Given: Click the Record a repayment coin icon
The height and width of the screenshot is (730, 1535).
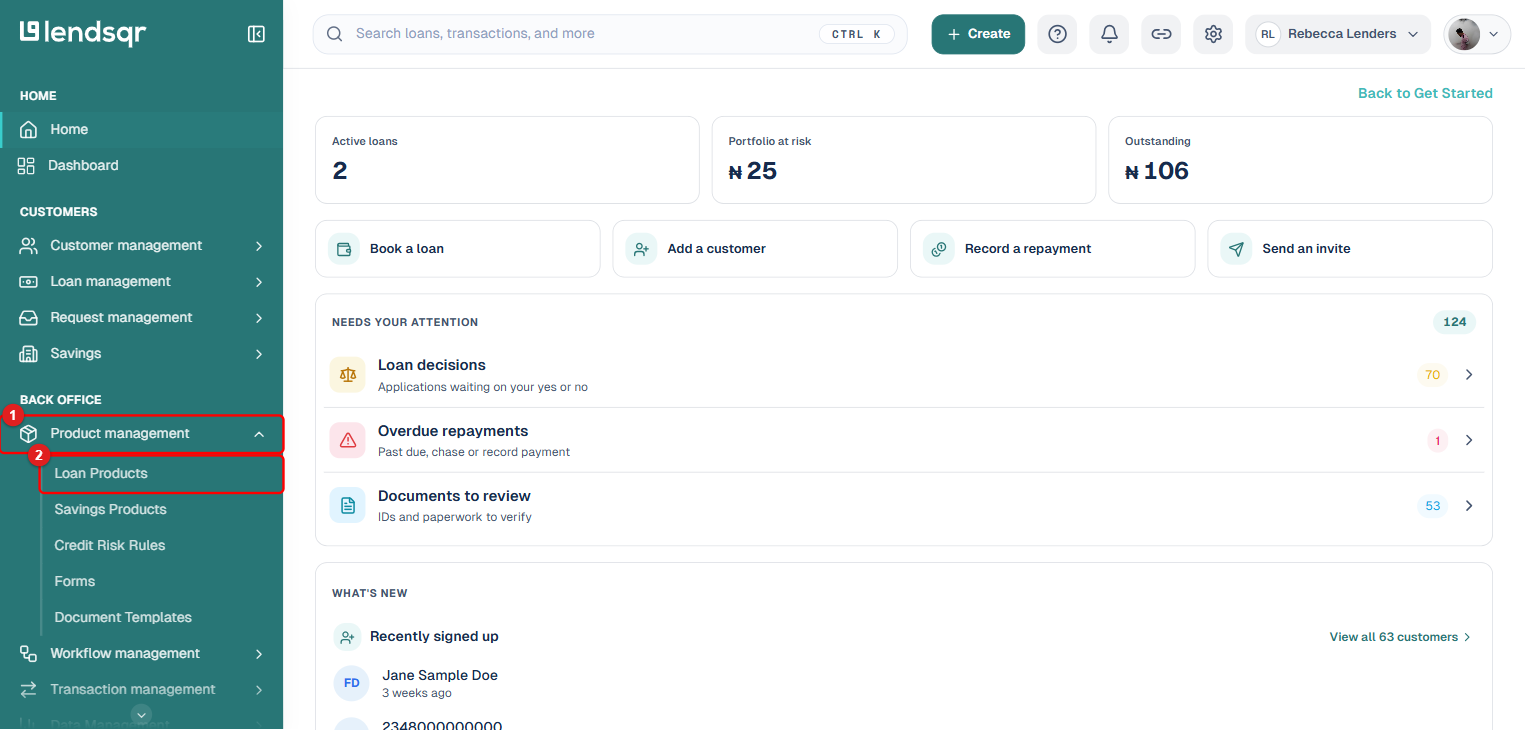Looking at the screenshot, I should (939, 249).
